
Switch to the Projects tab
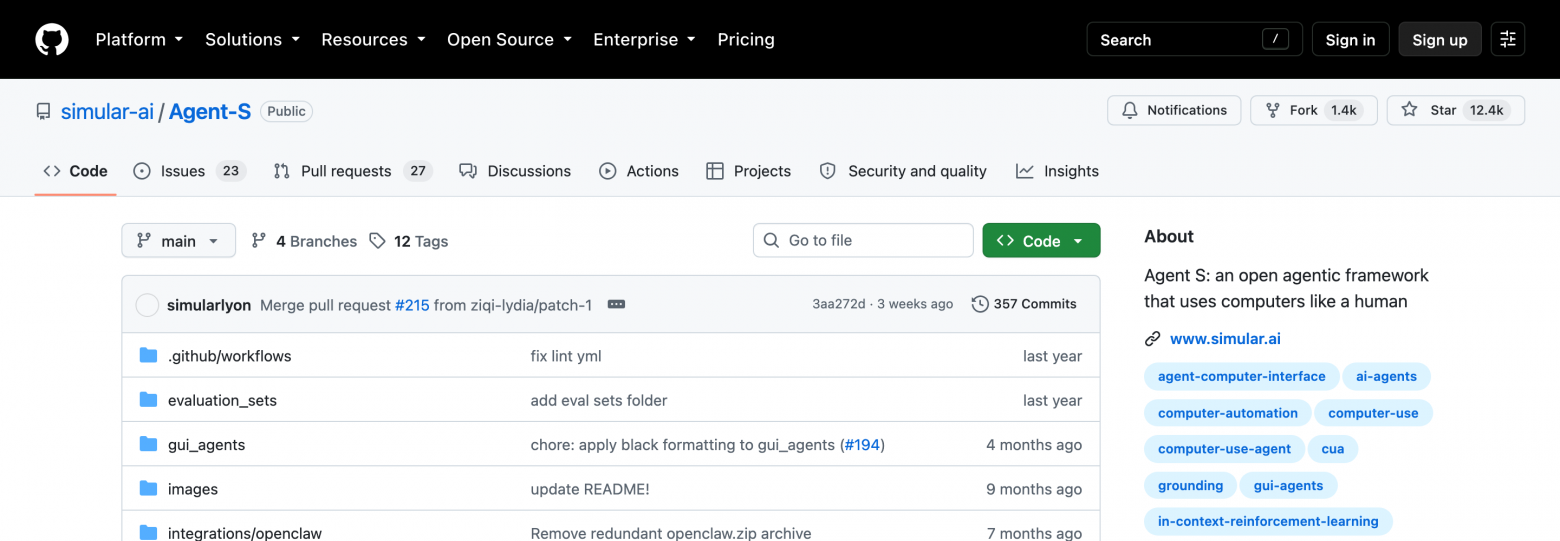748,171
